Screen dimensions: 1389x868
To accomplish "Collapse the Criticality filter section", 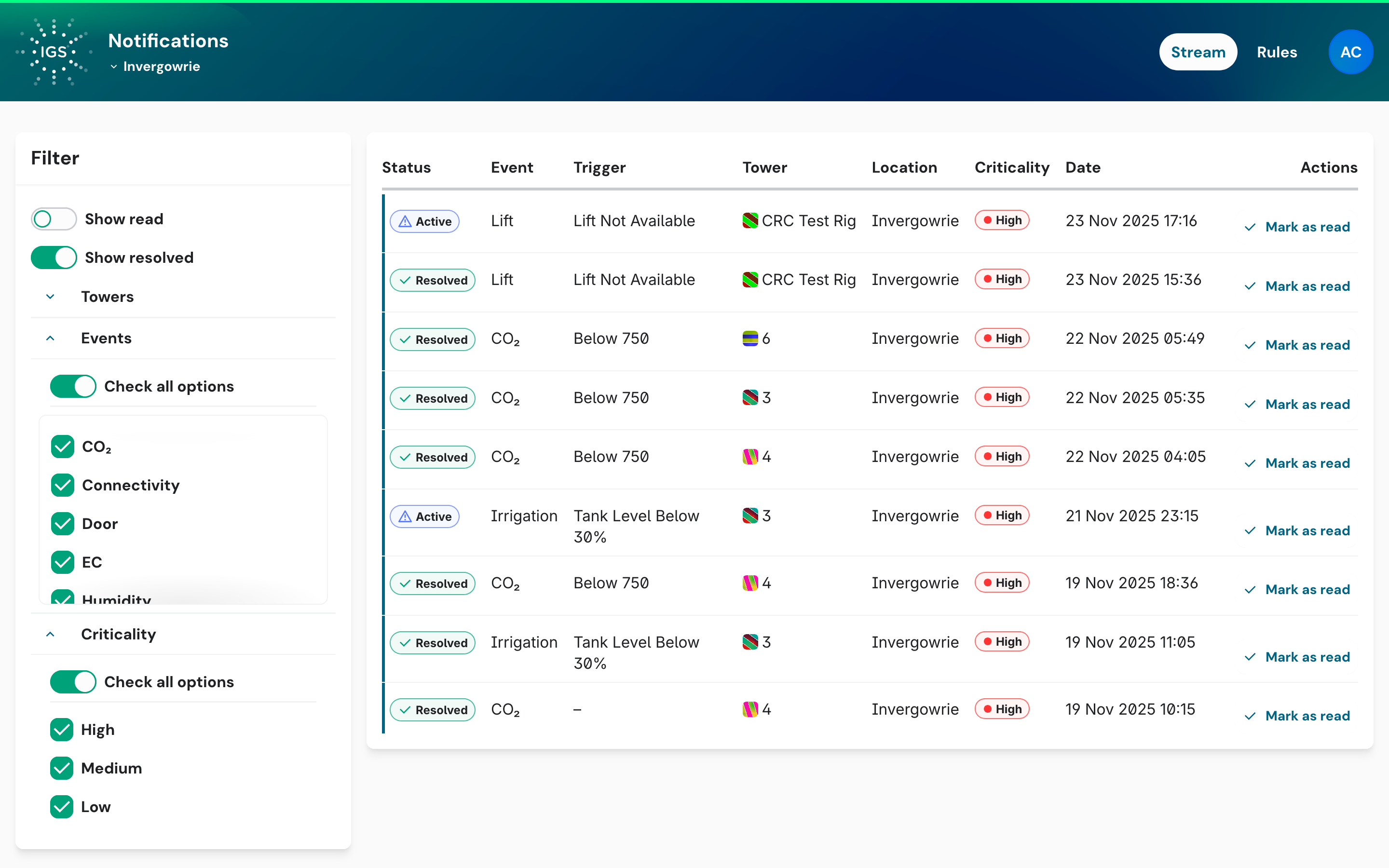I will (x=182, y=634).
